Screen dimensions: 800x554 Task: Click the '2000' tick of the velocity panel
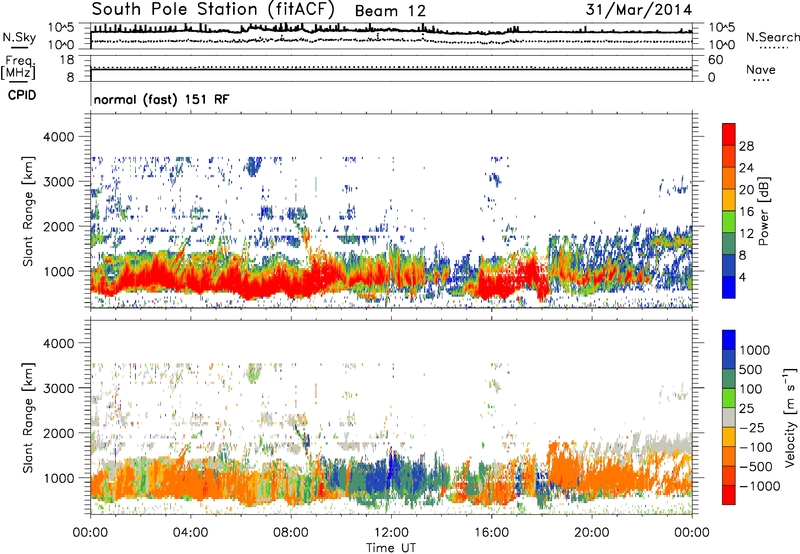tap(58, 433)
